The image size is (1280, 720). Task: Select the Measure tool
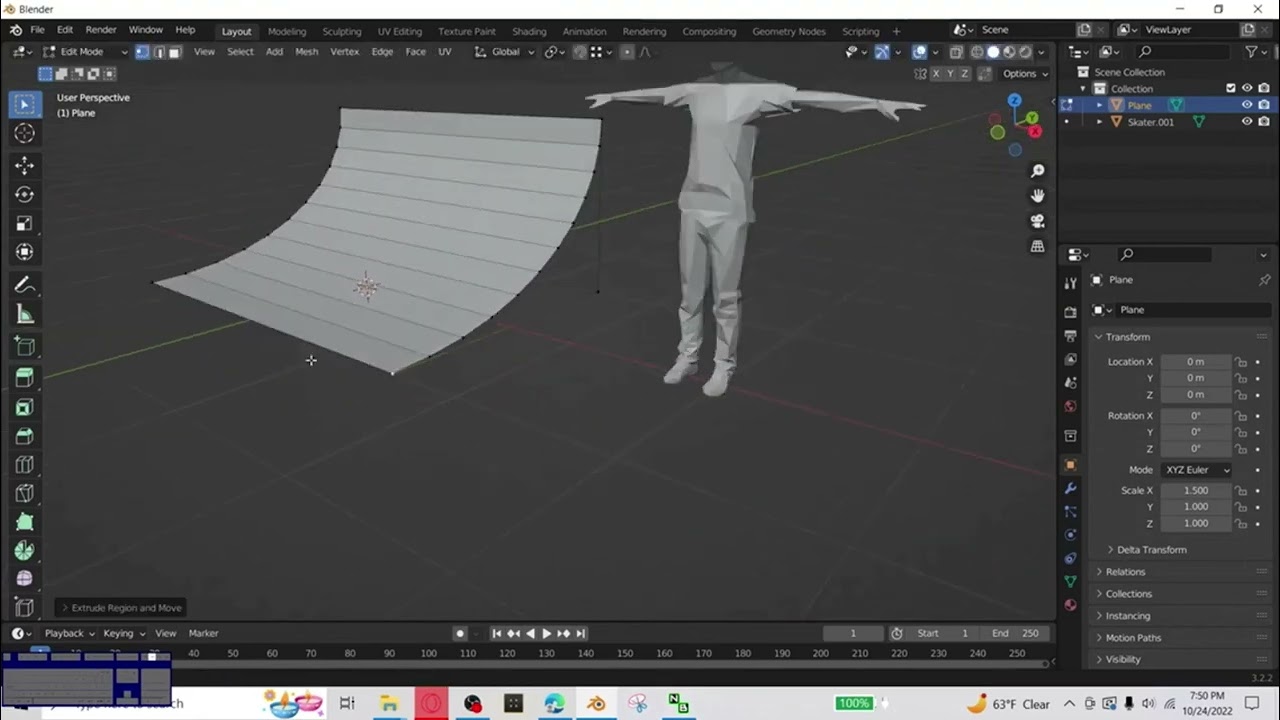[x=25, y=315]
